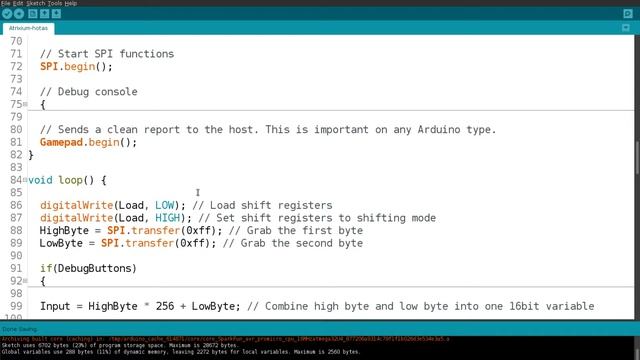Screen dimensions: 640x360
Task: Click the 'Sketch uses 6702 bytes' console line
Action: tap(119, 345)
